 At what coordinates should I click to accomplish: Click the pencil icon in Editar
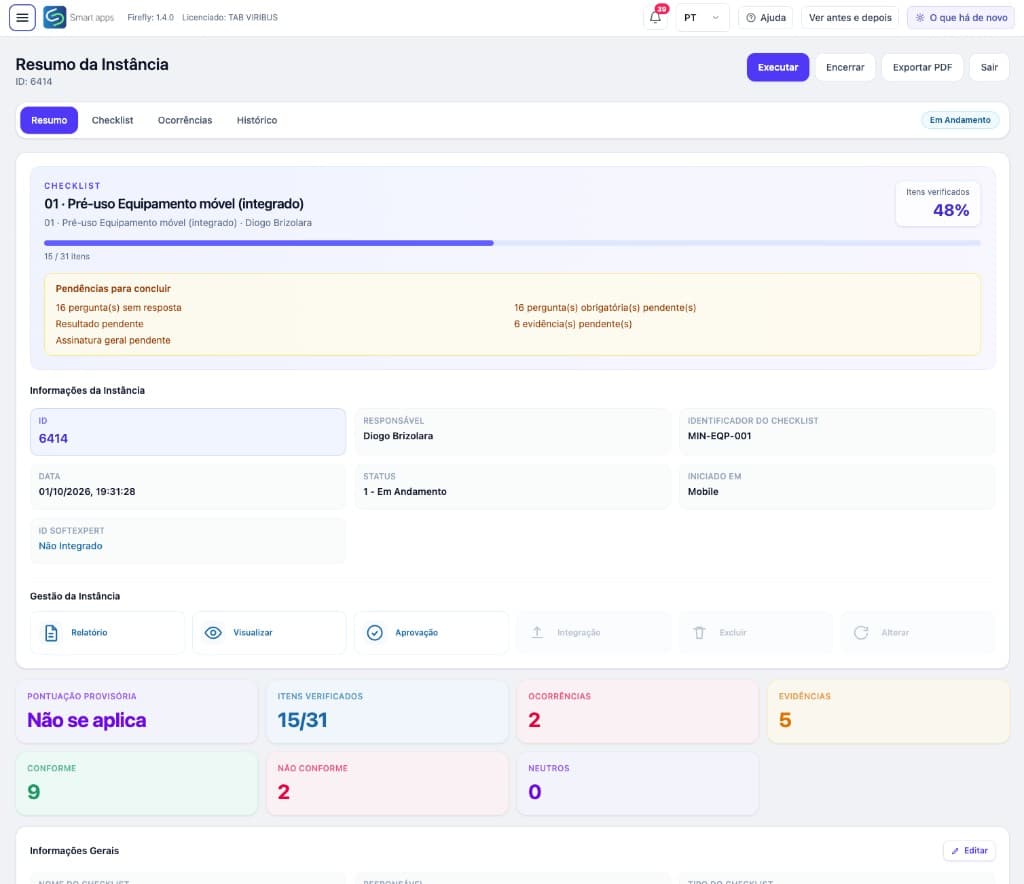tap(955, 851)
